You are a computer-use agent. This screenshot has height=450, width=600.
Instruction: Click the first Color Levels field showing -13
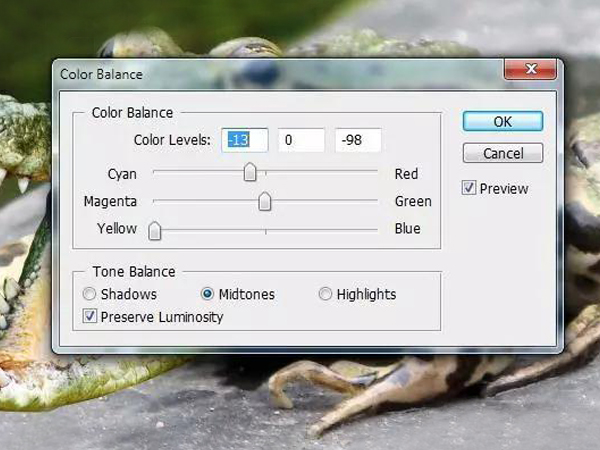tap(245, 141)
